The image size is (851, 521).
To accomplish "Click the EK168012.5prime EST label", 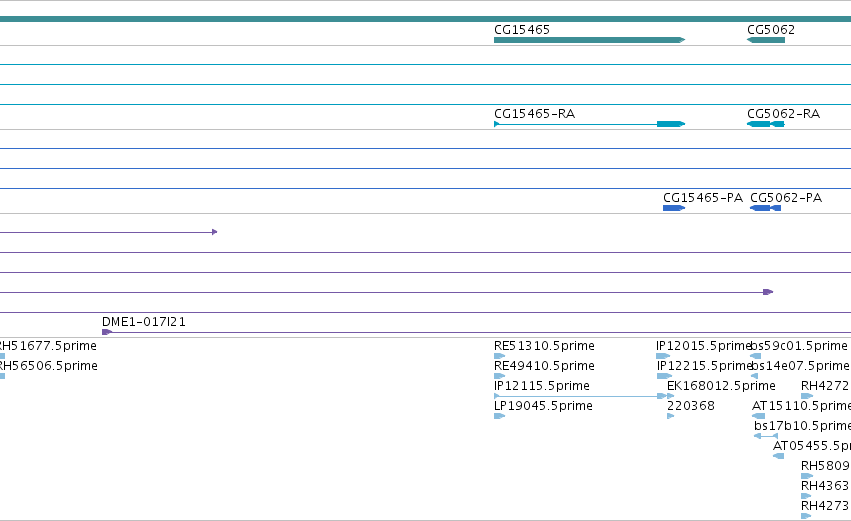I will [721, 386].
